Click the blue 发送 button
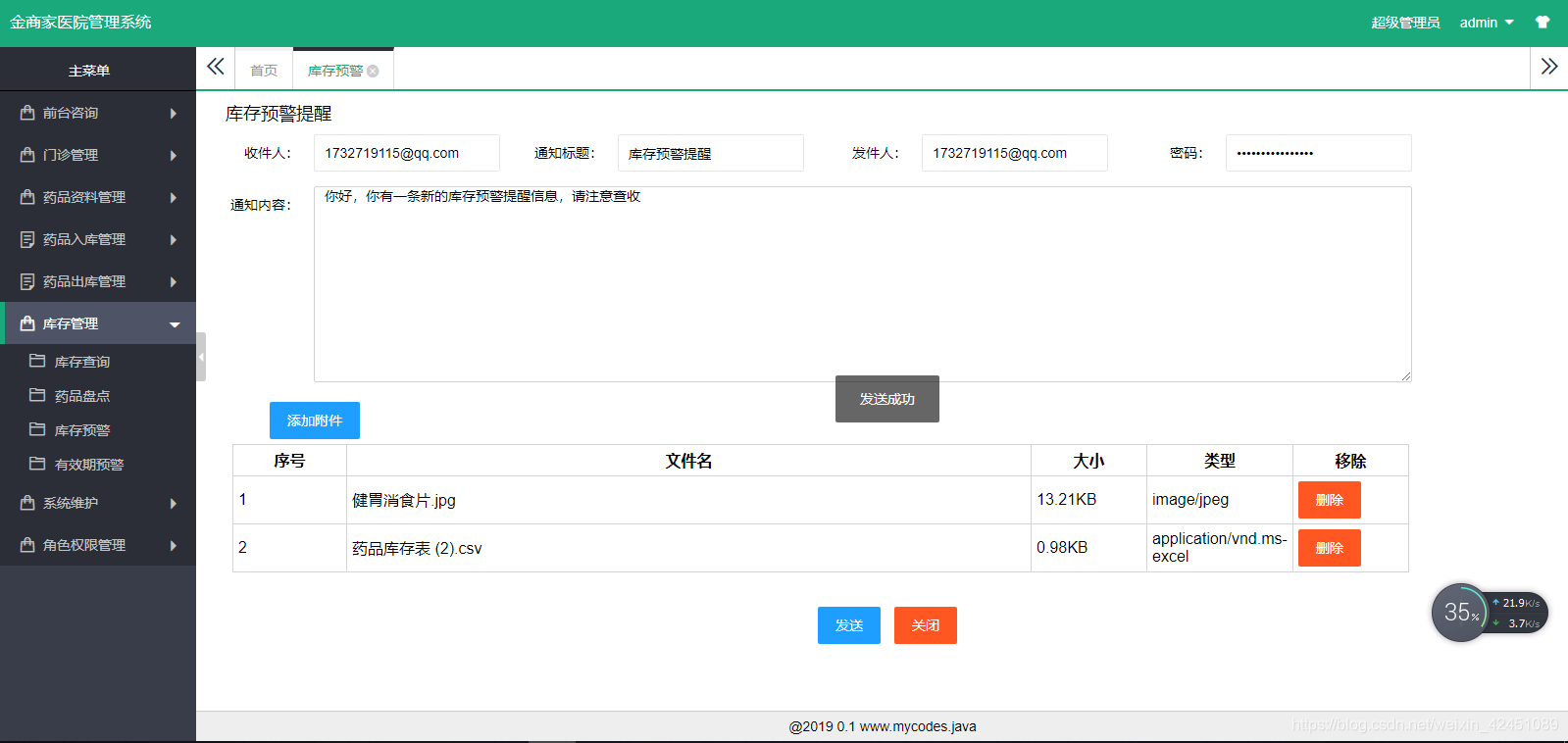1568x743 pixels. click(x=849, y=625)
